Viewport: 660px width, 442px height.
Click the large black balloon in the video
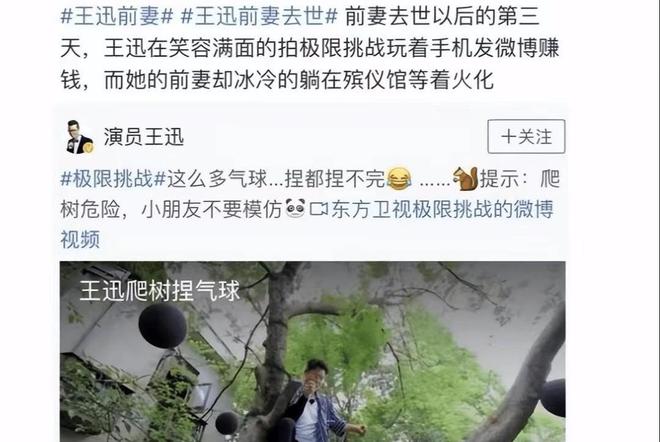pos(162,326)
